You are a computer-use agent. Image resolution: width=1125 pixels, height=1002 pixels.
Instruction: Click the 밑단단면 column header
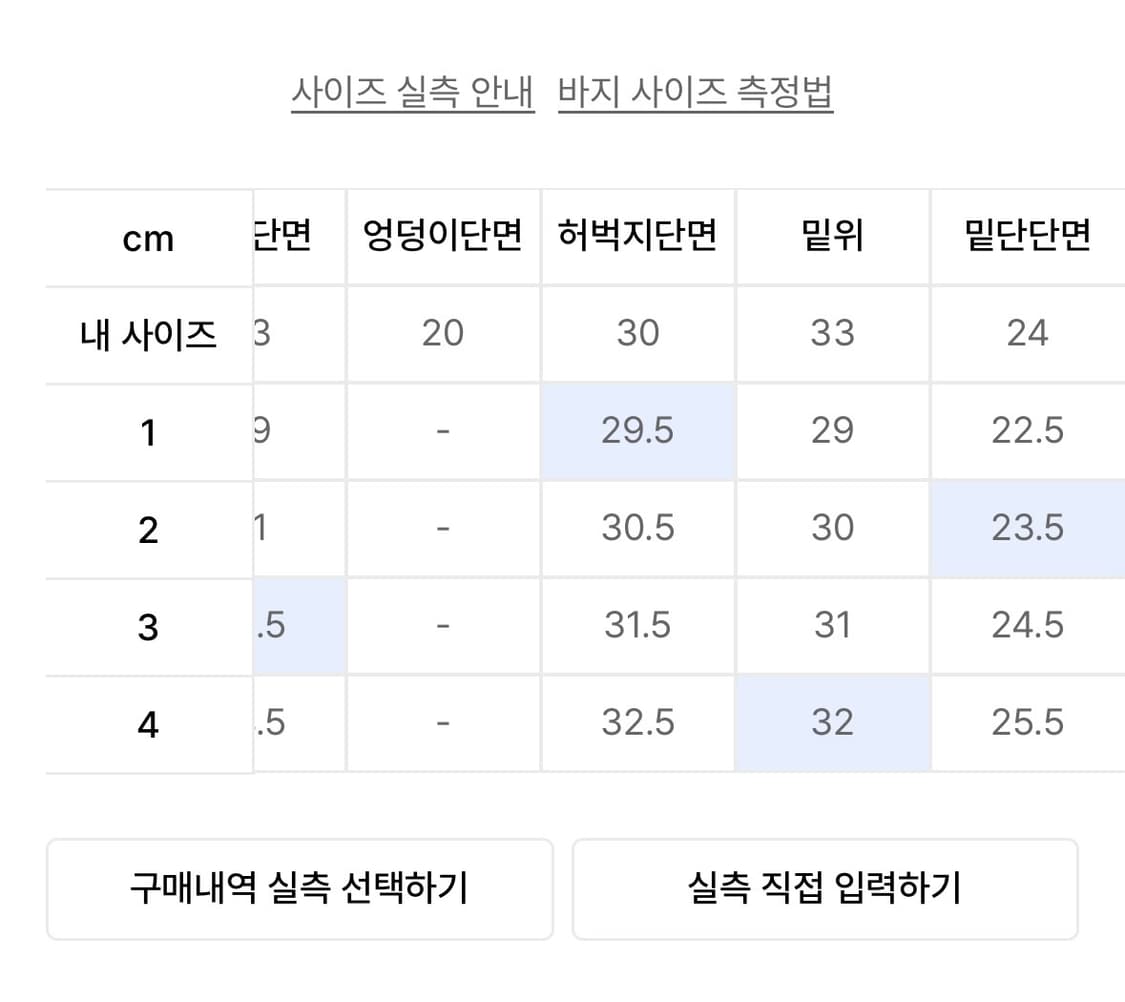(1027, 237)
